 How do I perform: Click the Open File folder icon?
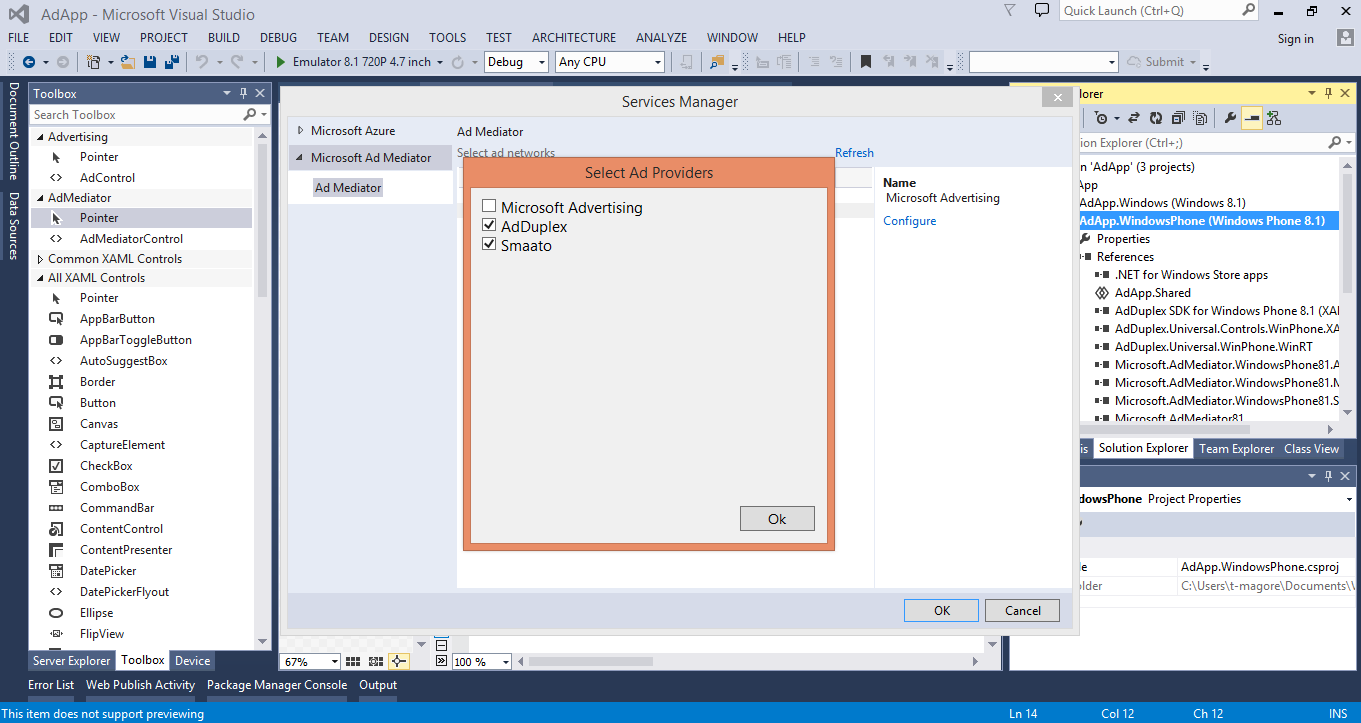click(x=128, y=62)
